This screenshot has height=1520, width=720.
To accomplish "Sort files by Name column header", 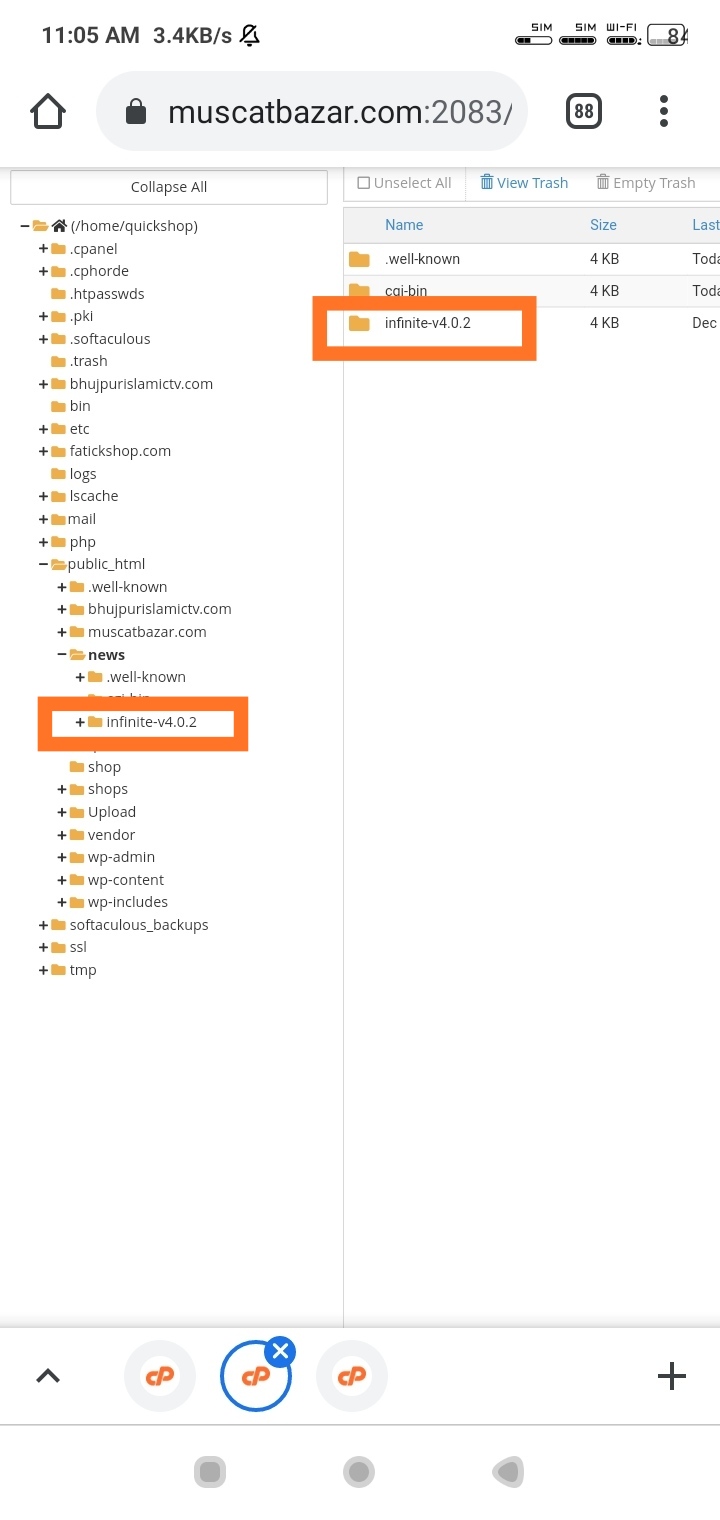I will (404, 225).
